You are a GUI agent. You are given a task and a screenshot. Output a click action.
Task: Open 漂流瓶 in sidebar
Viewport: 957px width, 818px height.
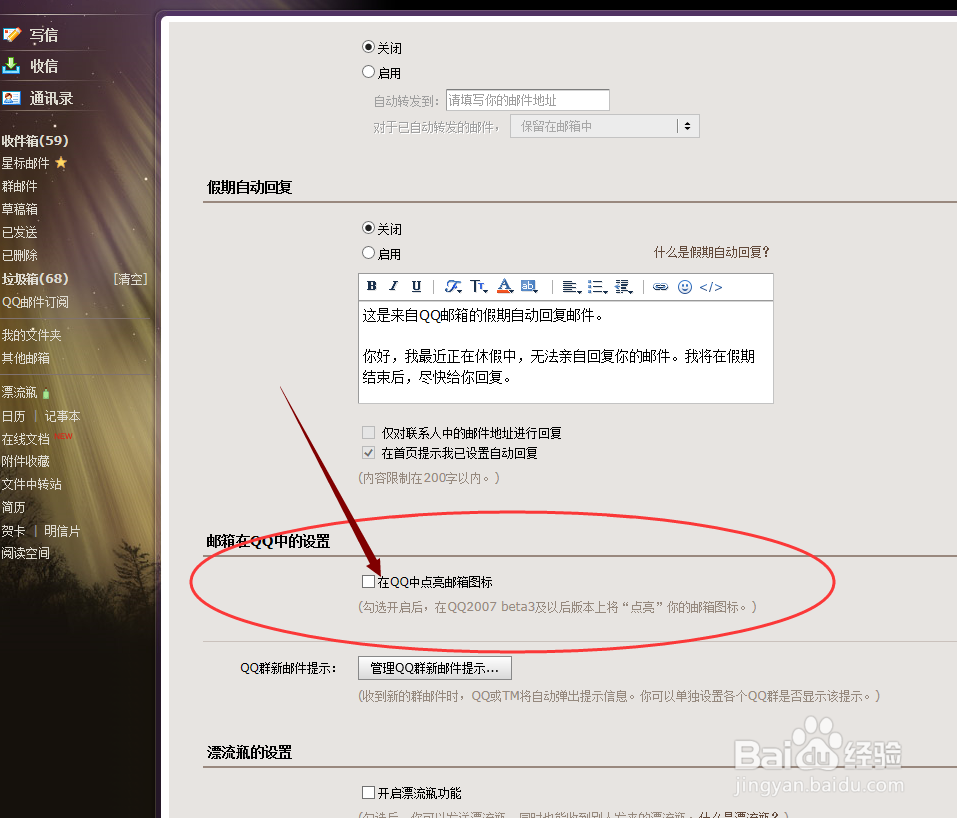tap(20, 393)
